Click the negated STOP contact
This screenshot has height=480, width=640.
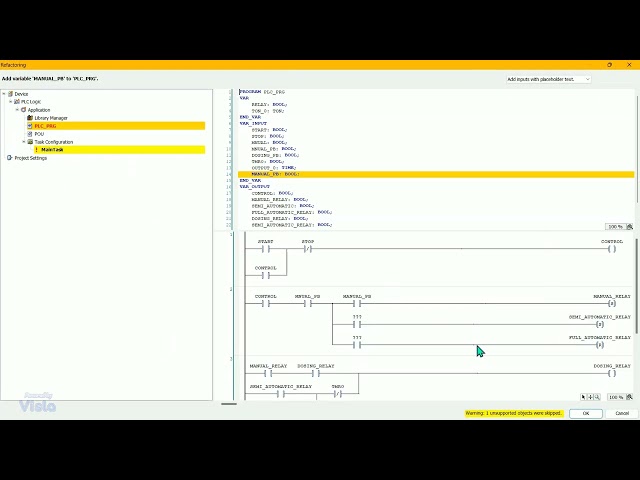click(x=308, y=249)
